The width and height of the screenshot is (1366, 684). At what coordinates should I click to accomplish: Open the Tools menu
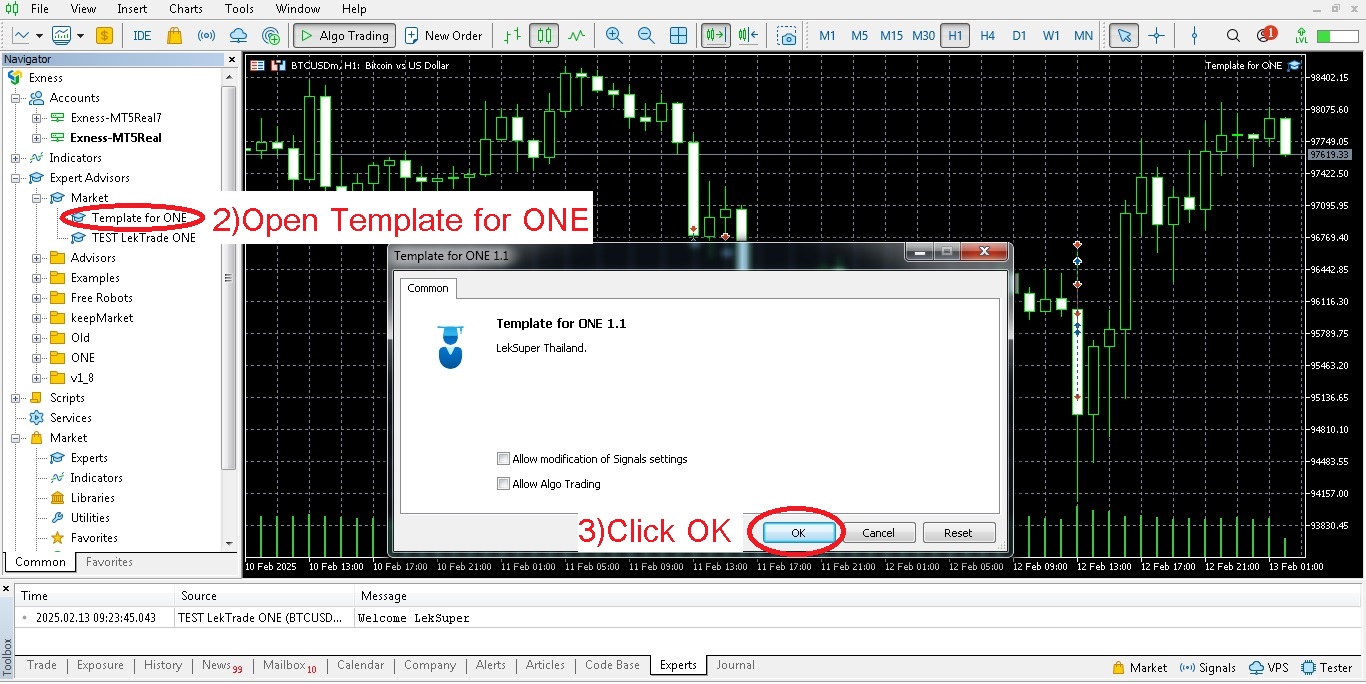click(x=239, y=9)
